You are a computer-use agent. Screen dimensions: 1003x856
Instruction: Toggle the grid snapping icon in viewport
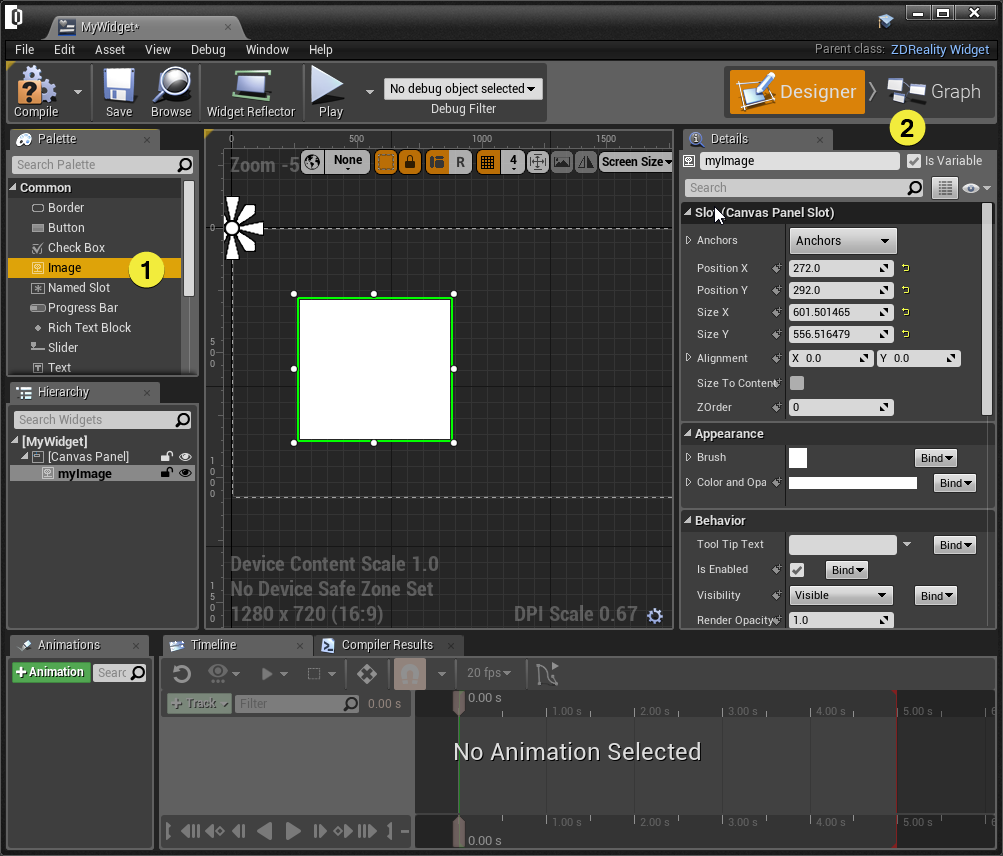[x=487, y=162]
